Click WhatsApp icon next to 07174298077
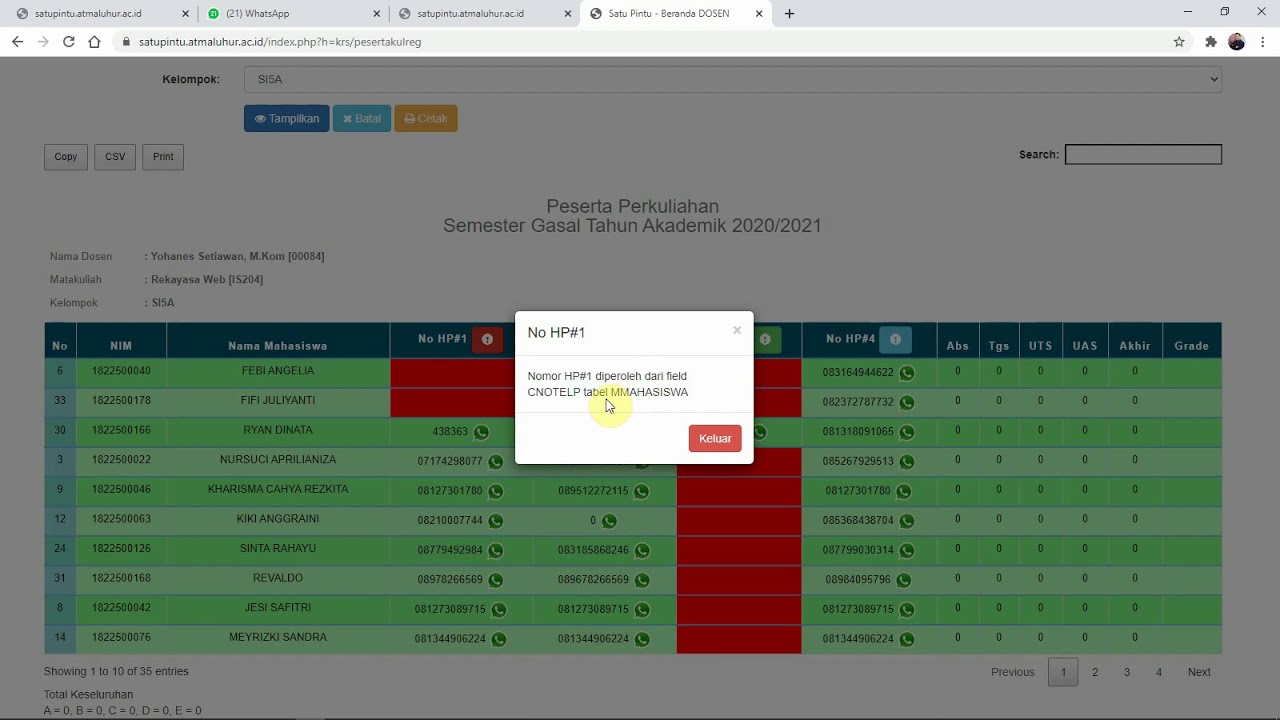 (495, 462)
